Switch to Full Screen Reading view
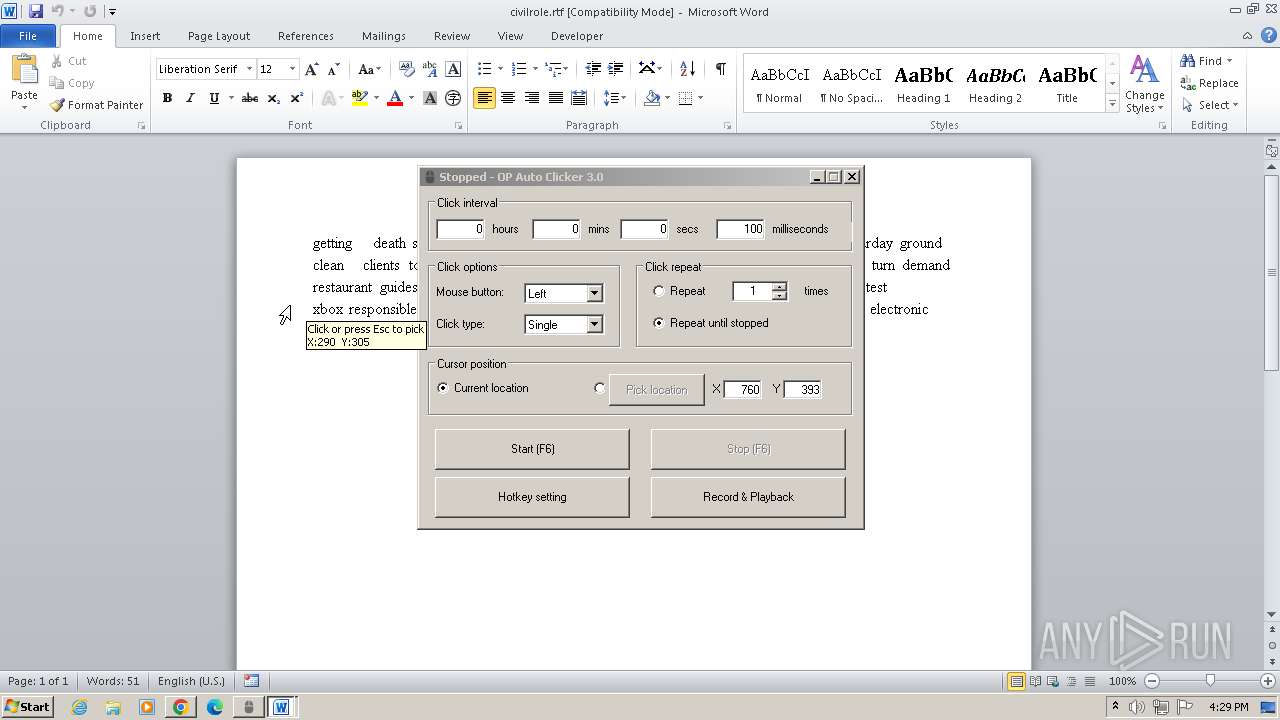Viewport: 1280px width, 720px height. tap(1034, 681)
